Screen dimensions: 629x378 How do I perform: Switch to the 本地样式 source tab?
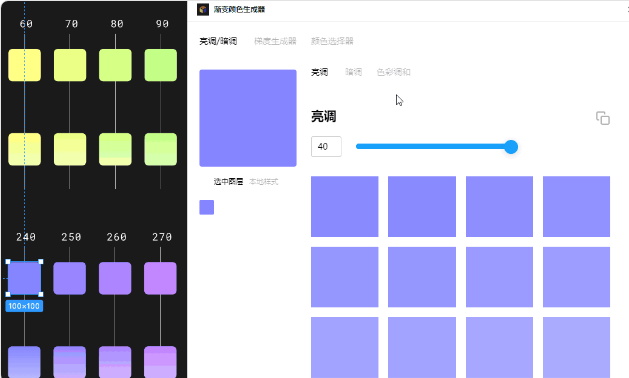264,182
